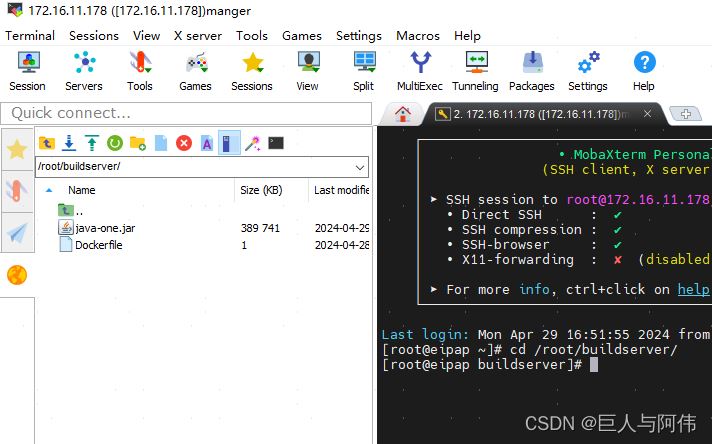Click the Help question mark icon

tap(644, 71)
